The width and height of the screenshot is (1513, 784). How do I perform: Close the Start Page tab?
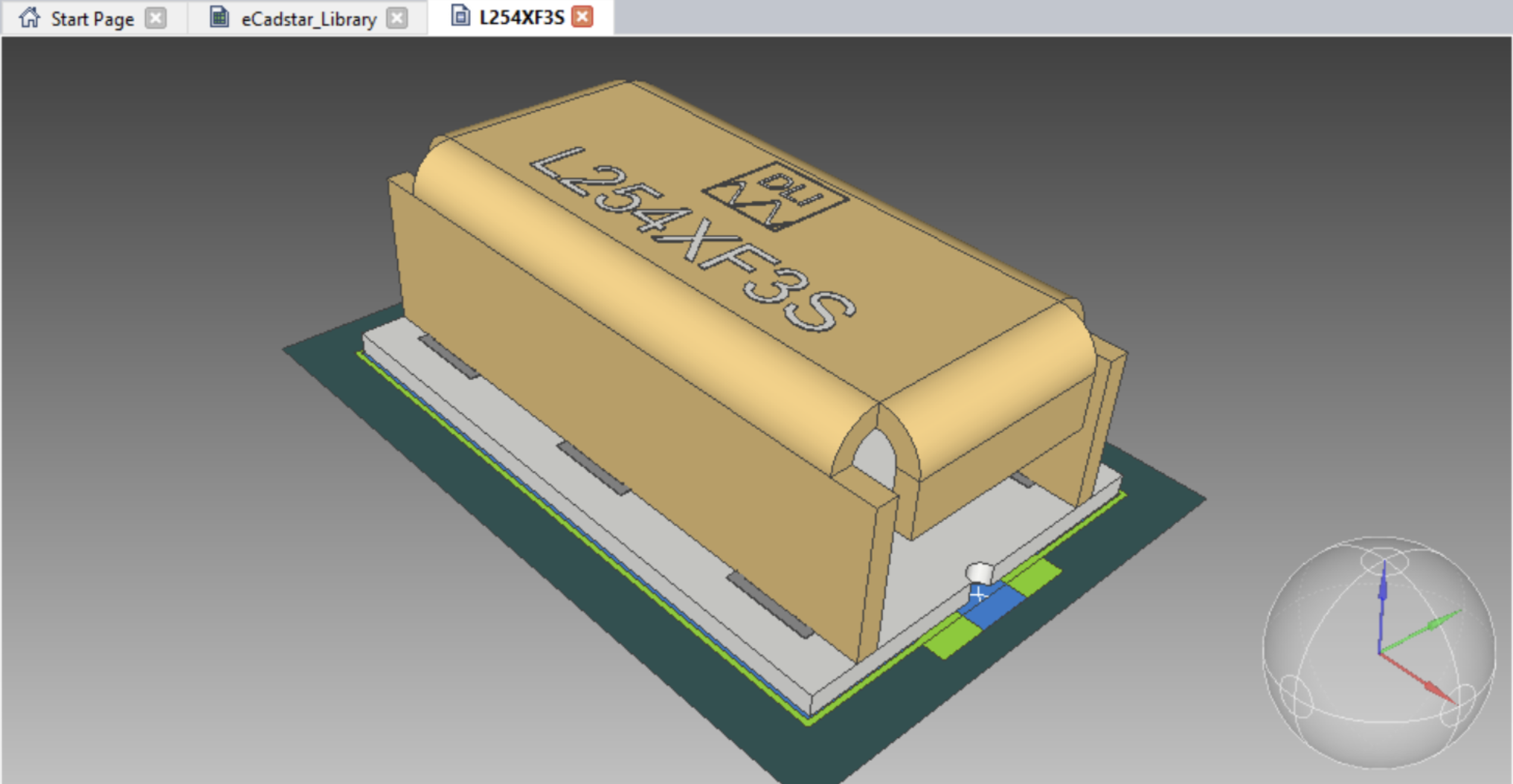click(x=155, y=18)
